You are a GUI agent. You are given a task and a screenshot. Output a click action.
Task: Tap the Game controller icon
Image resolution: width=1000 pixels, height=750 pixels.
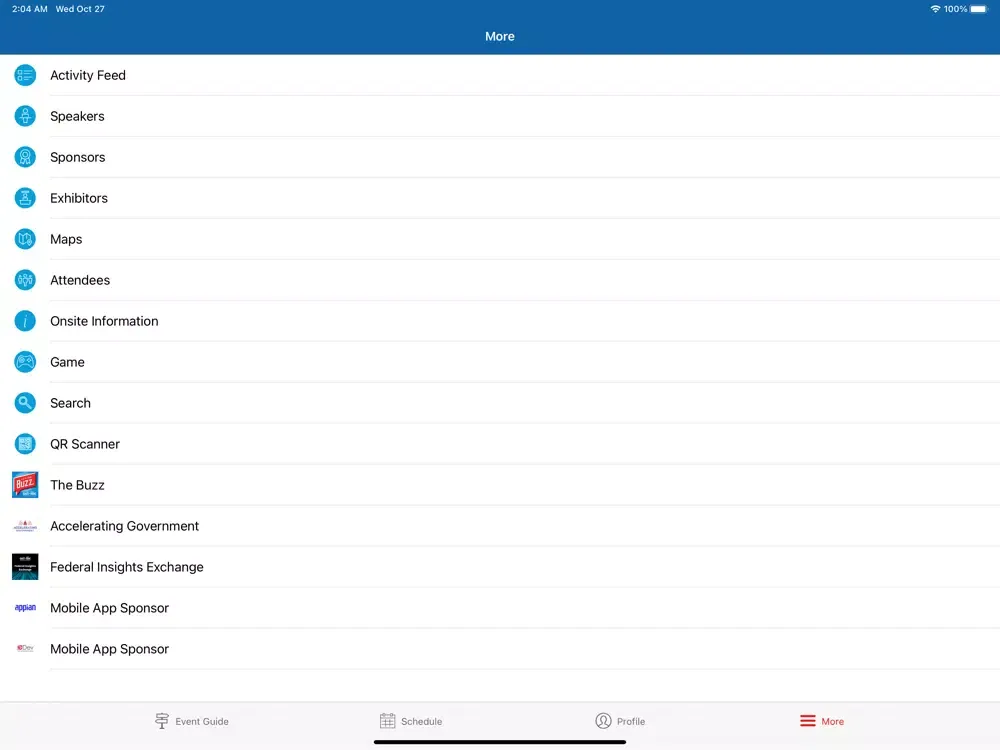point(25,362)
